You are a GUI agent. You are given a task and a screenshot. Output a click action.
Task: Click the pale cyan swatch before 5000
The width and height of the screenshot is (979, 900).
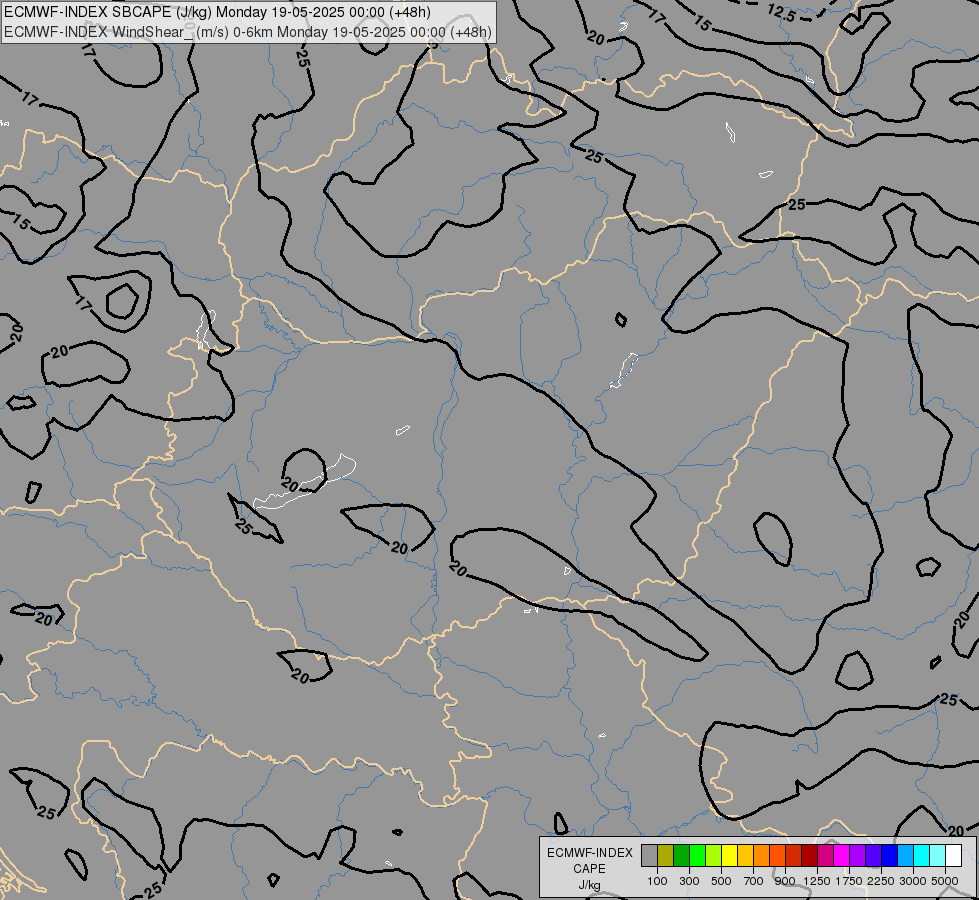[937, 855]
